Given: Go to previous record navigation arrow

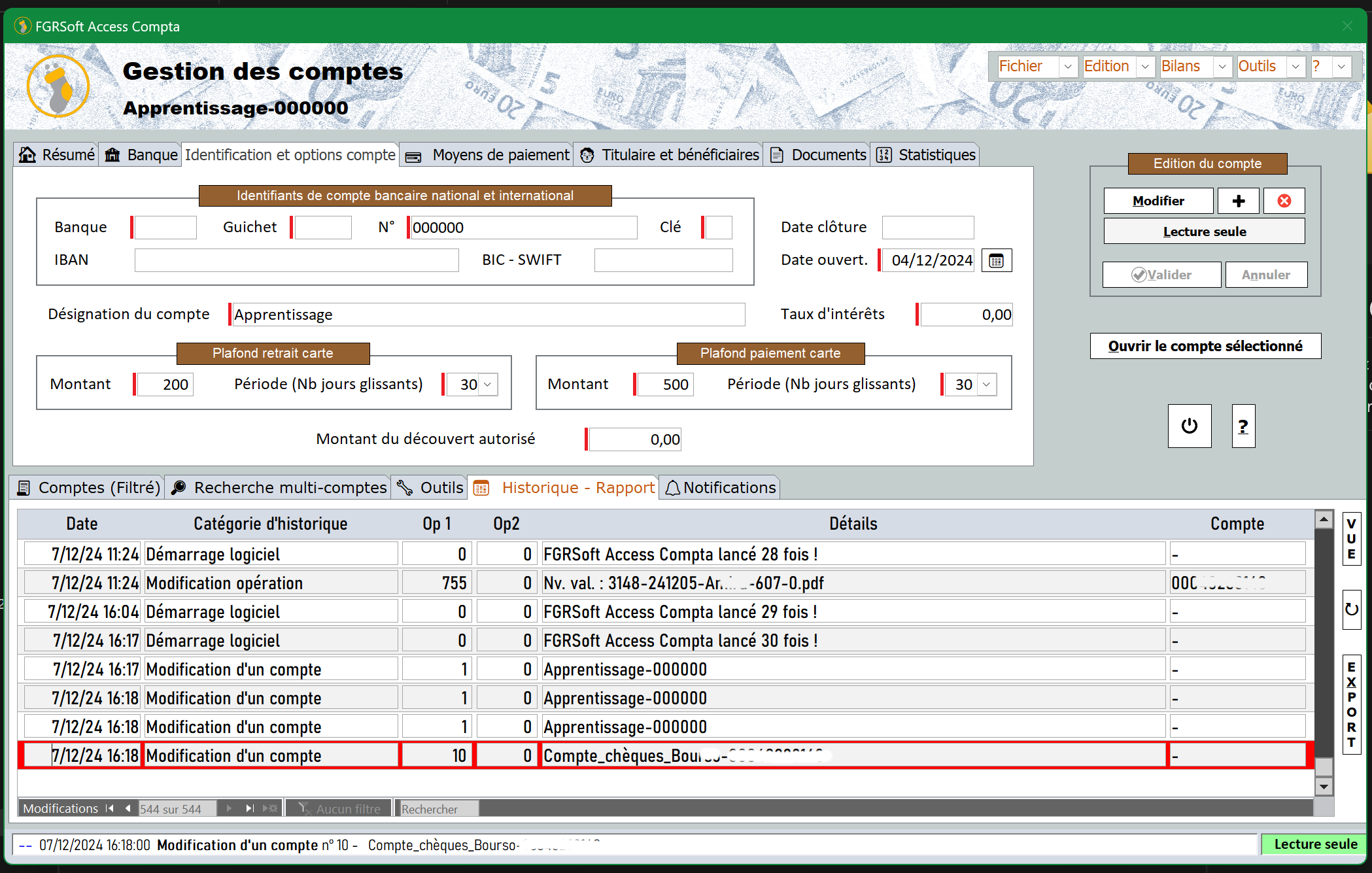Looking at the screenshot, I should pyautogui.click(x=128, y=808).
